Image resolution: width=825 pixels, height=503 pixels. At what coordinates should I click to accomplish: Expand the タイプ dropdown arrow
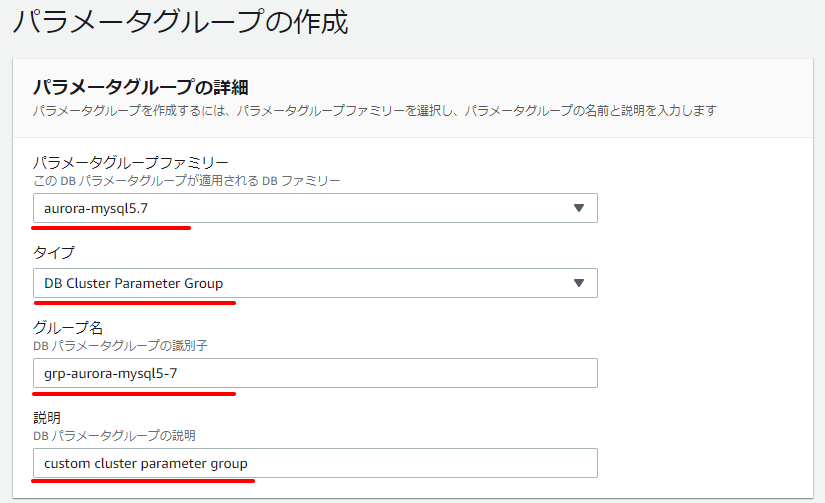tap(579, 283)
